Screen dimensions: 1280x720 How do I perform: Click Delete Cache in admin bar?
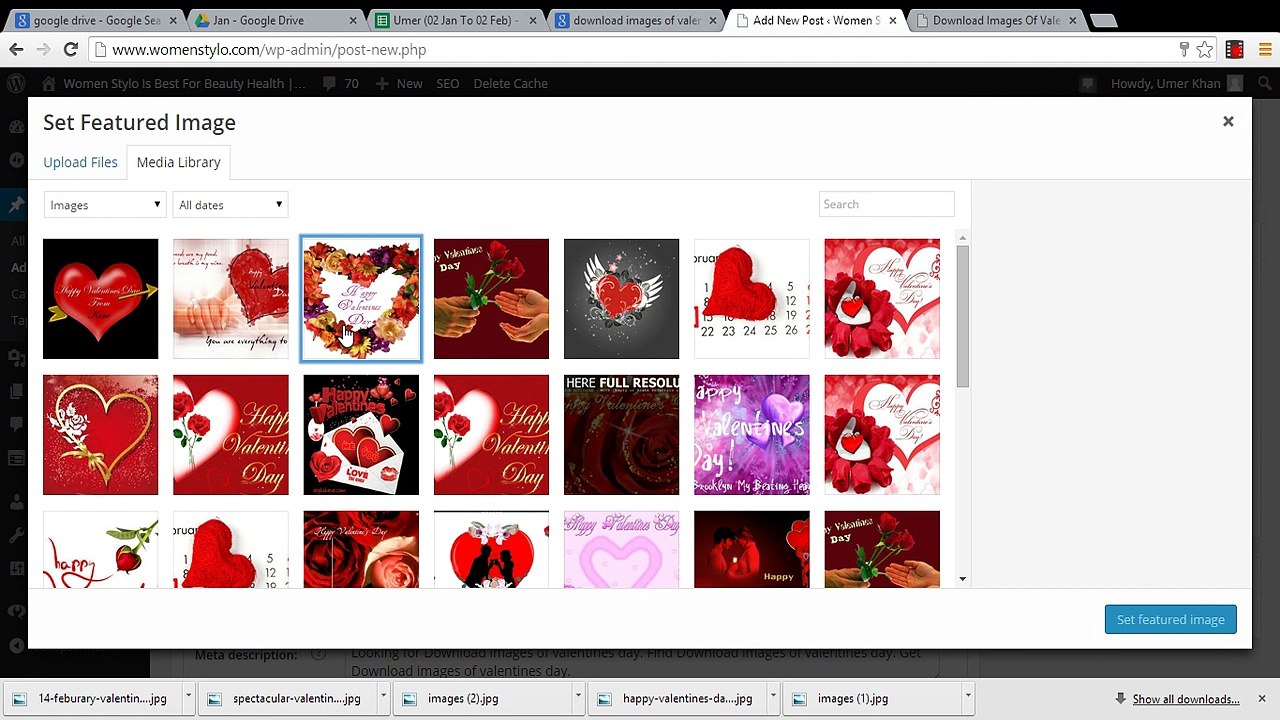coord(510,83)
